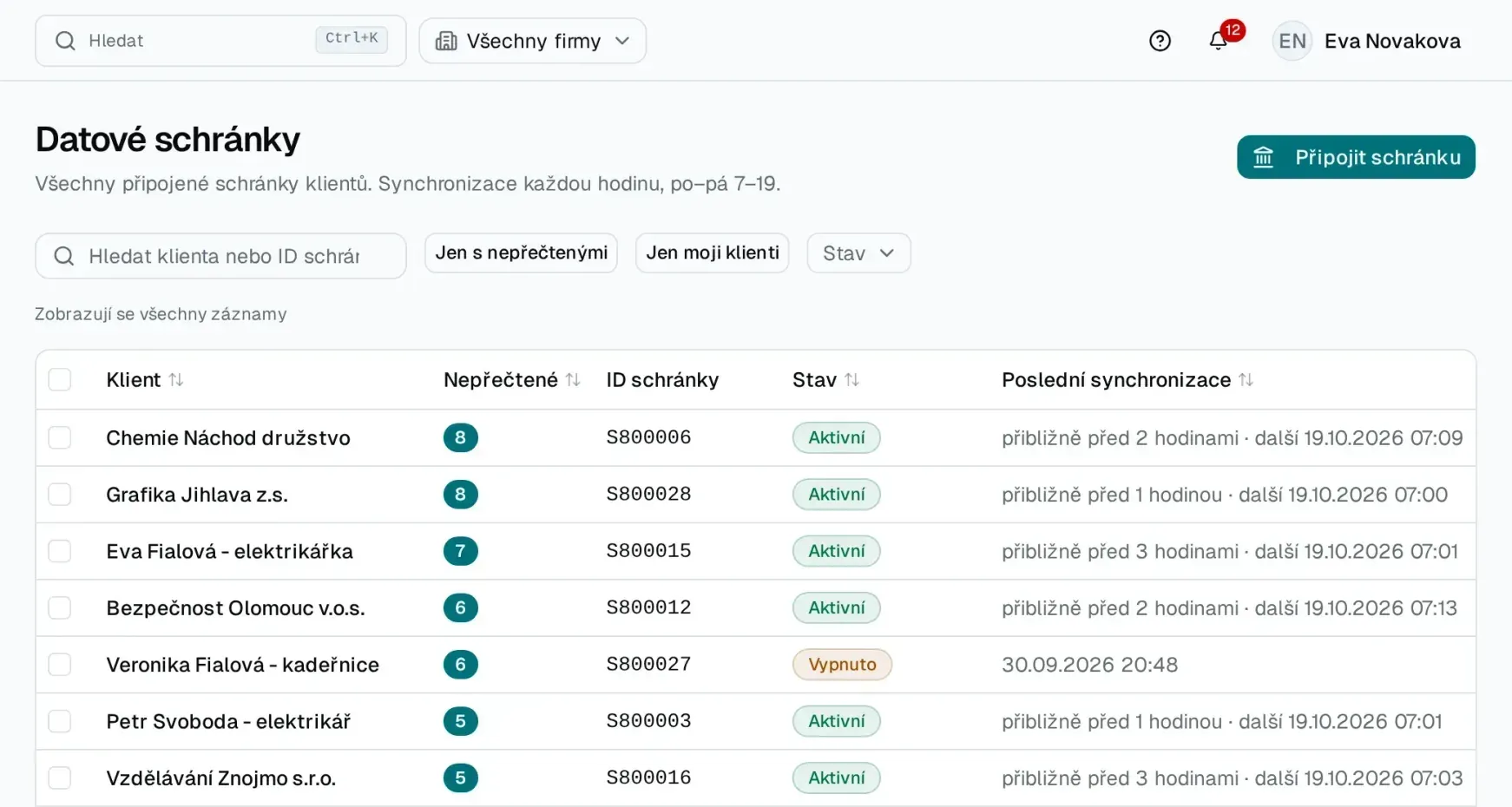
Task: Open Eva Novakova user menu
Action: coord(1367,41)
